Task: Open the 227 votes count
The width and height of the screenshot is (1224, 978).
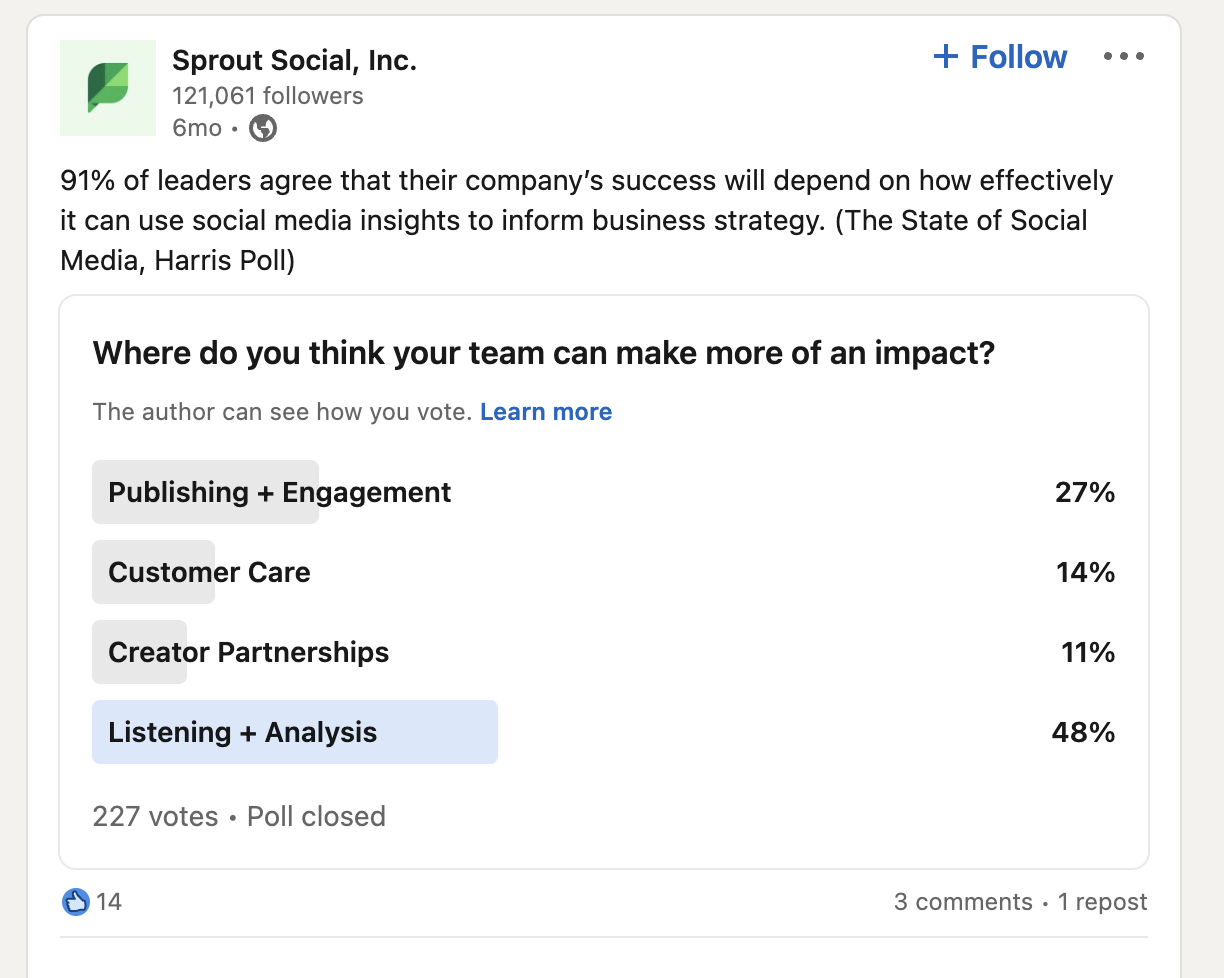Action: click(x=155, y=816)
